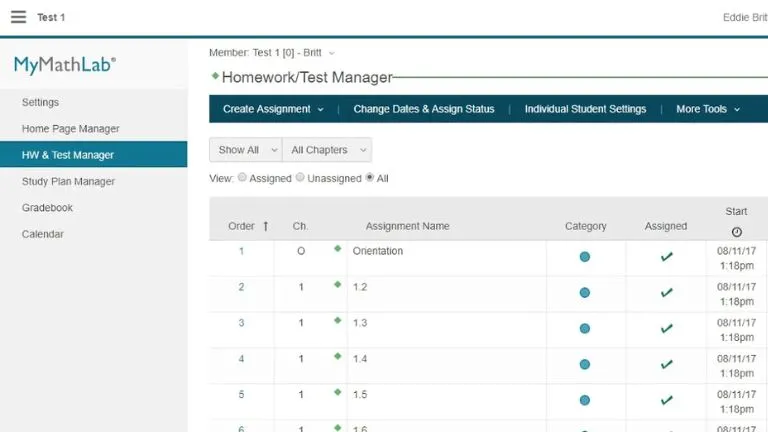Click the assigned checkmark for assignment 1.4
Viewport: 768px width, 432px height.
tap(666, 364)
